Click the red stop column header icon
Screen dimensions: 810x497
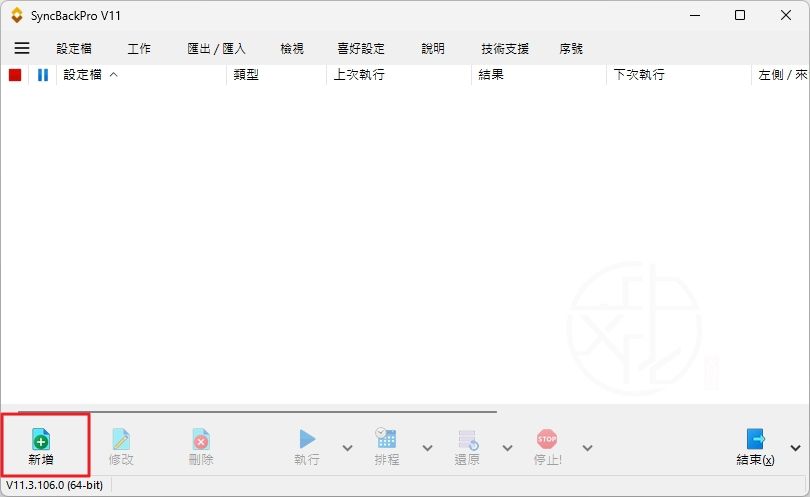click(x=15, y=75)
